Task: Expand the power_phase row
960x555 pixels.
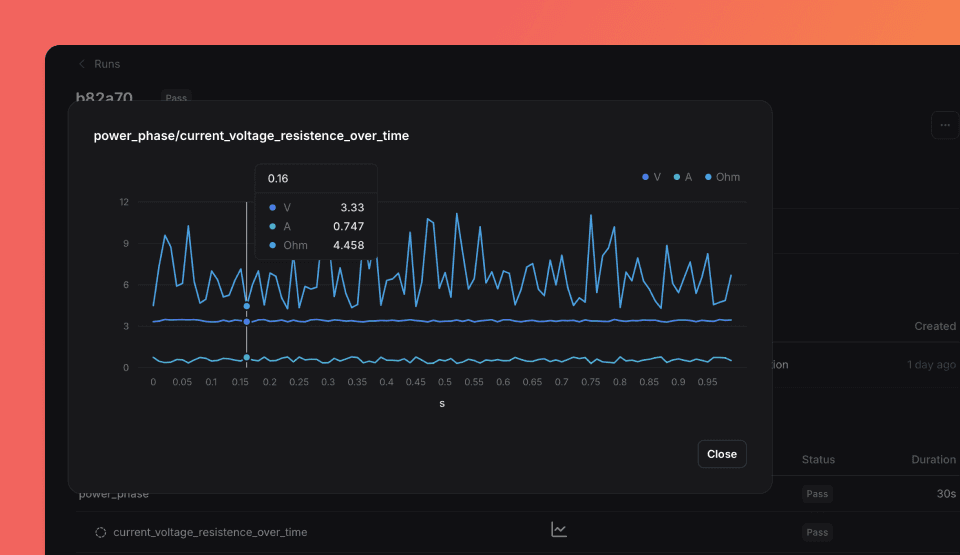Action: 114,494
